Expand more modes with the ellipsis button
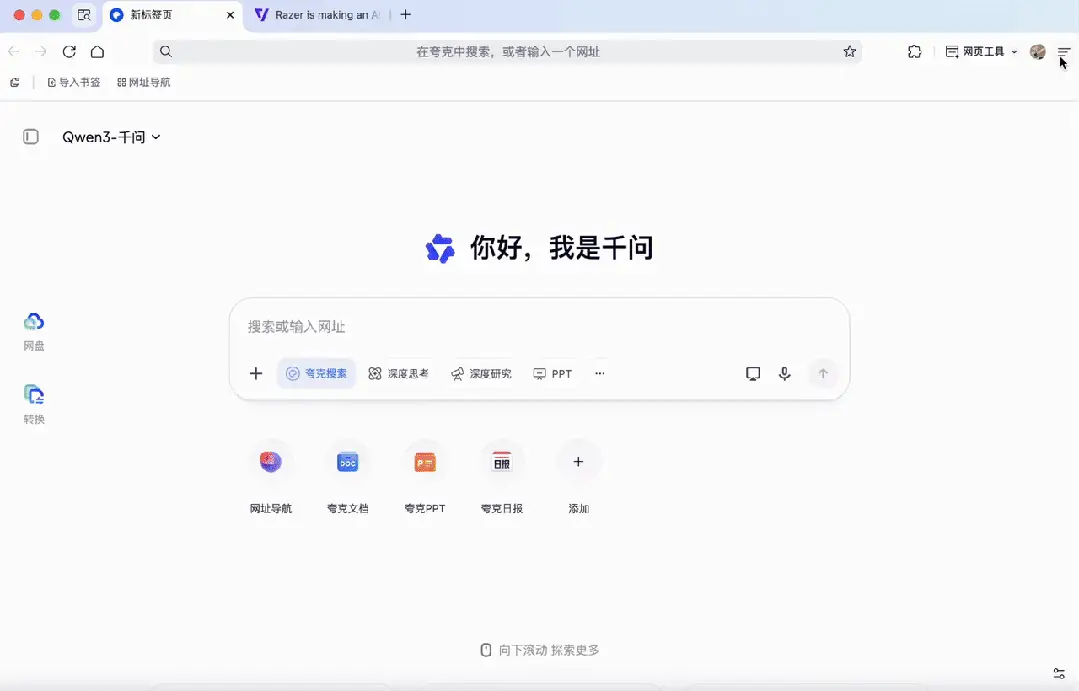 (599, 373)
